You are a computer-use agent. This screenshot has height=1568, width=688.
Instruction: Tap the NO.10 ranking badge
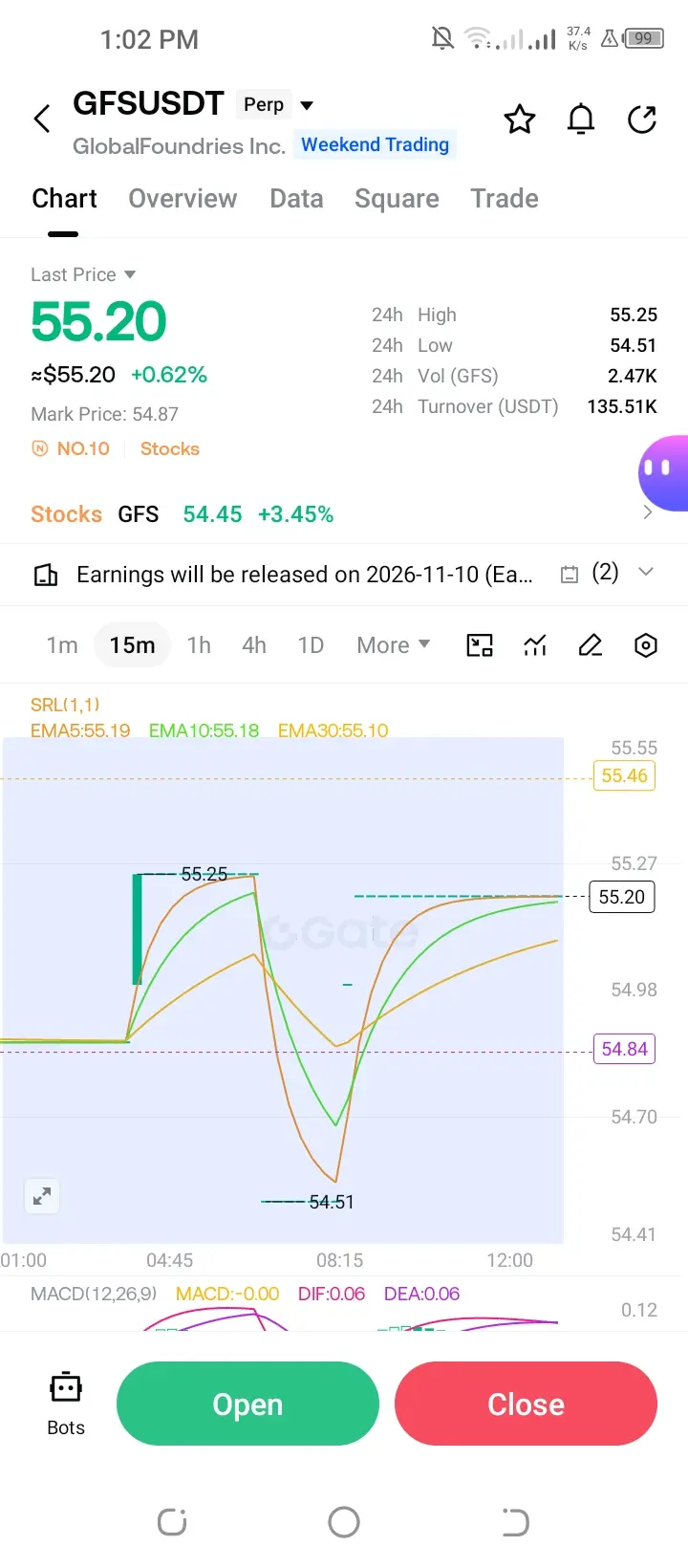point(71,448)
